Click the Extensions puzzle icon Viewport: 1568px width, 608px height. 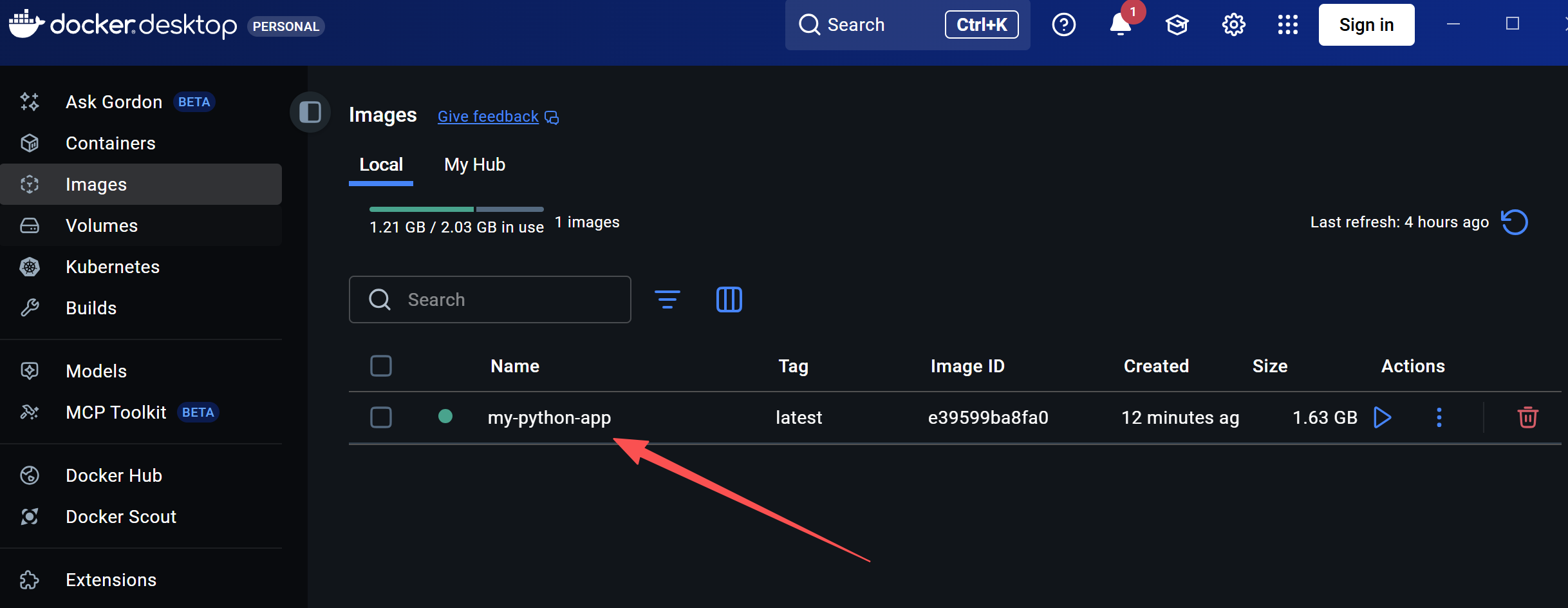click(30, 580)
